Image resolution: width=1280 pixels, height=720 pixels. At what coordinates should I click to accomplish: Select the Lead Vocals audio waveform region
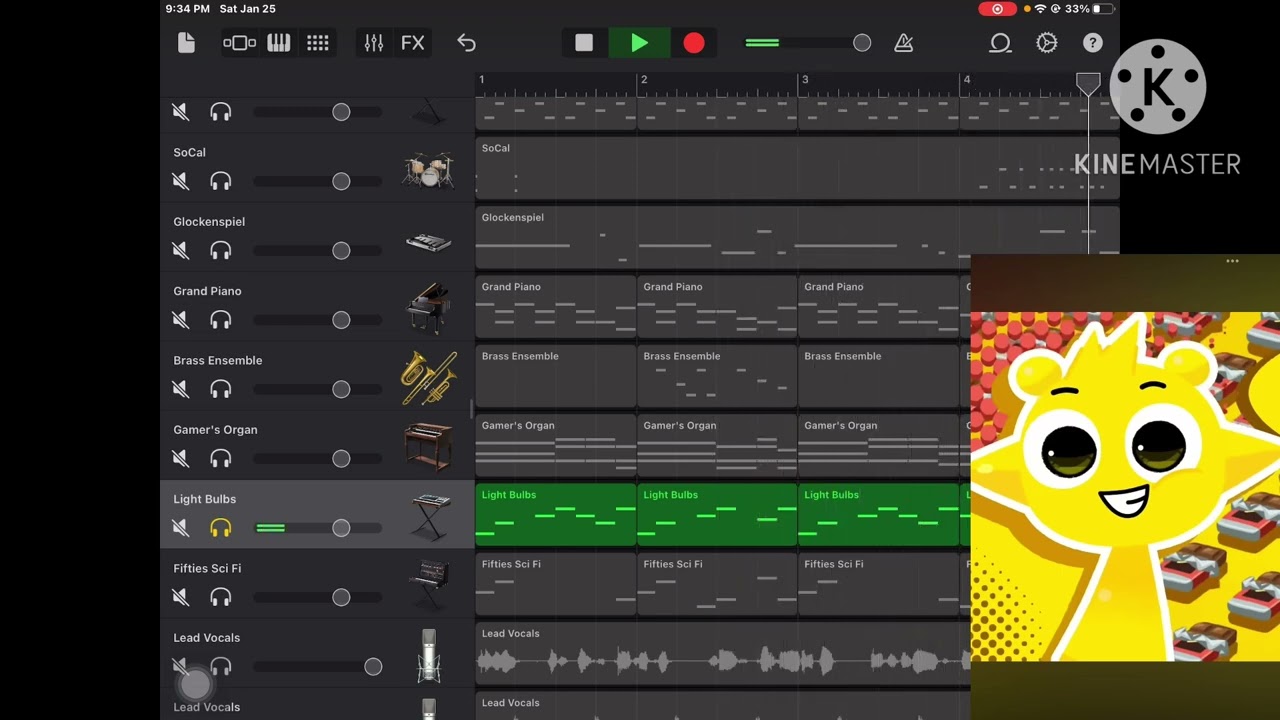point(723,654)
